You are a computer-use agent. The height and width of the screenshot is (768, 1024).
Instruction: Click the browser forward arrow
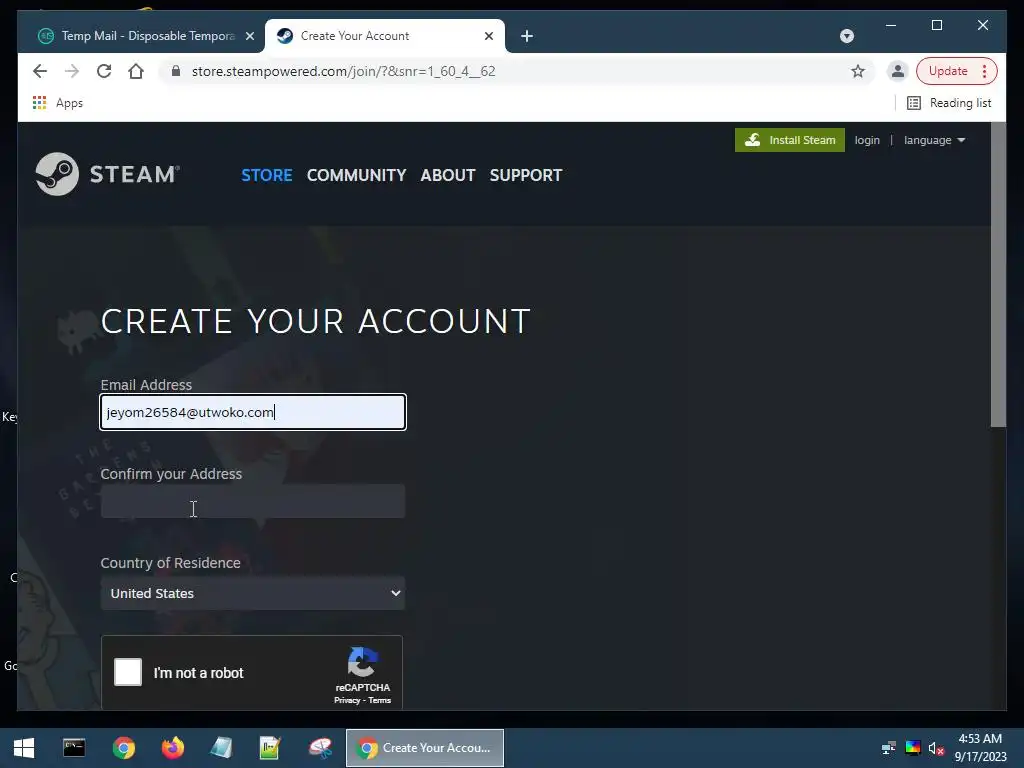point(72,71)
